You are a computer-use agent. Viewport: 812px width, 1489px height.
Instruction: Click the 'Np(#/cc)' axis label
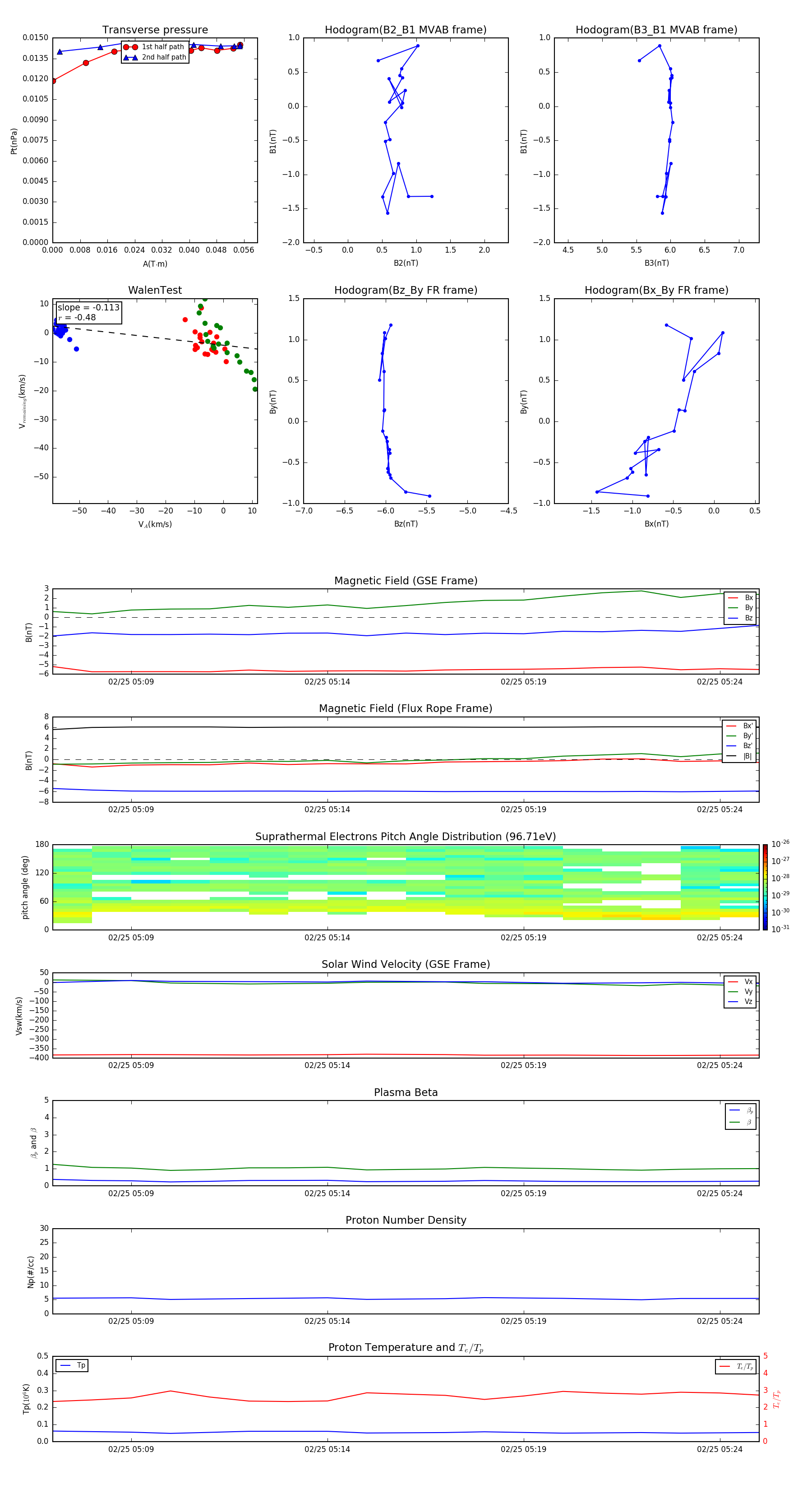coord(31,1272)
